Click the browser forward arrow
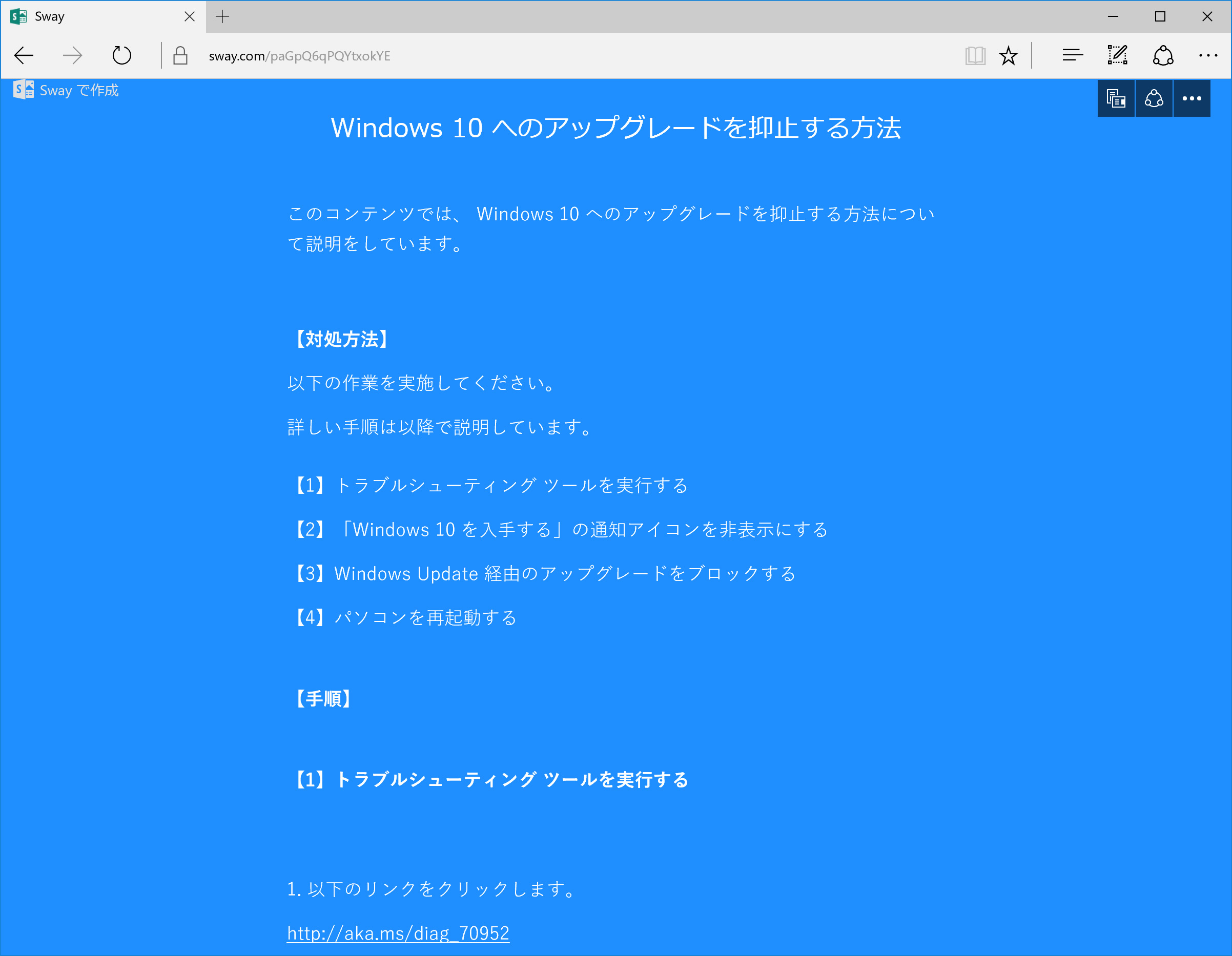This screenshot has width=1232, height=956. [72, 55]
